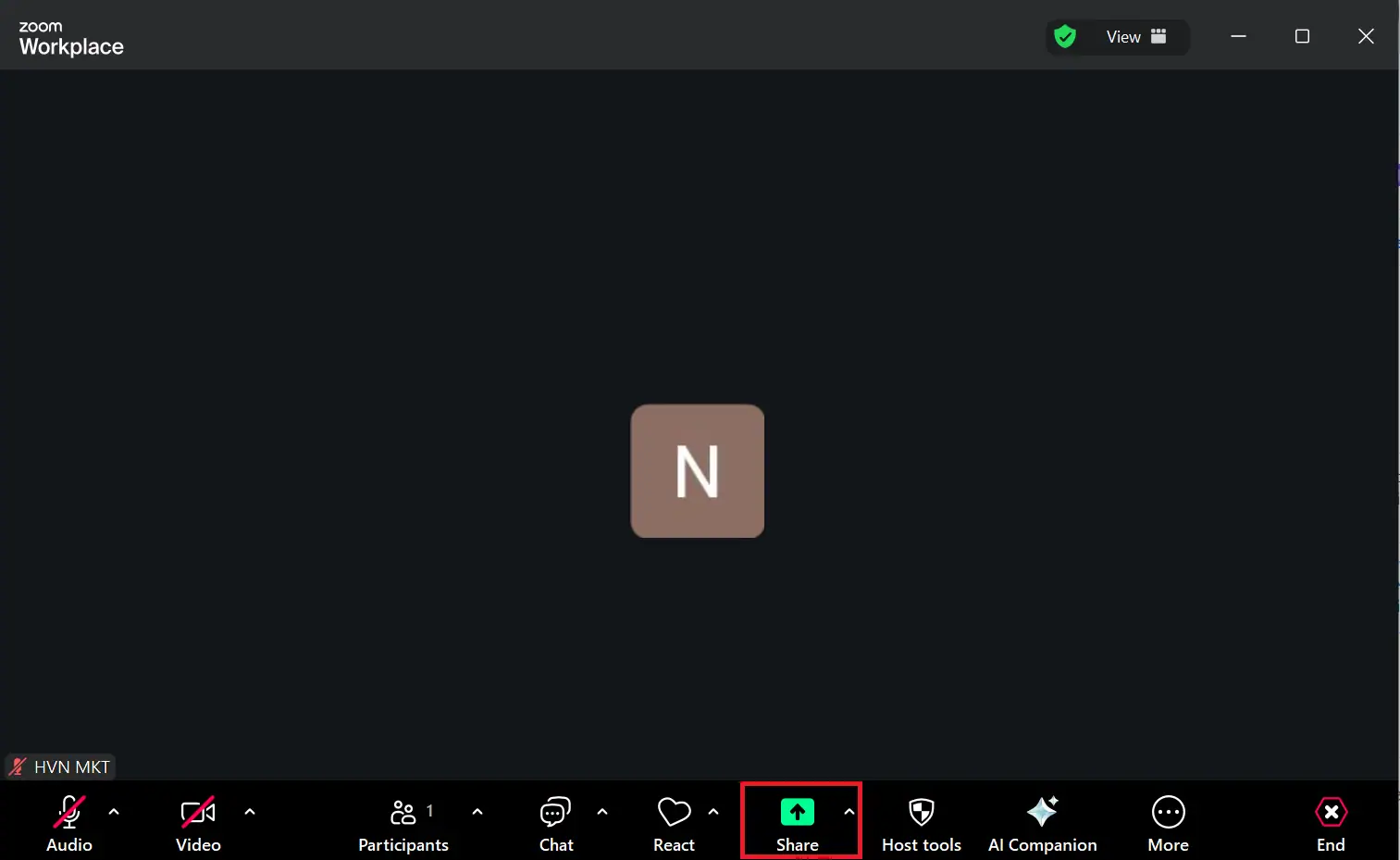Open Host tools shield menu
1400x860 pixels.
(x=921, y=822)
